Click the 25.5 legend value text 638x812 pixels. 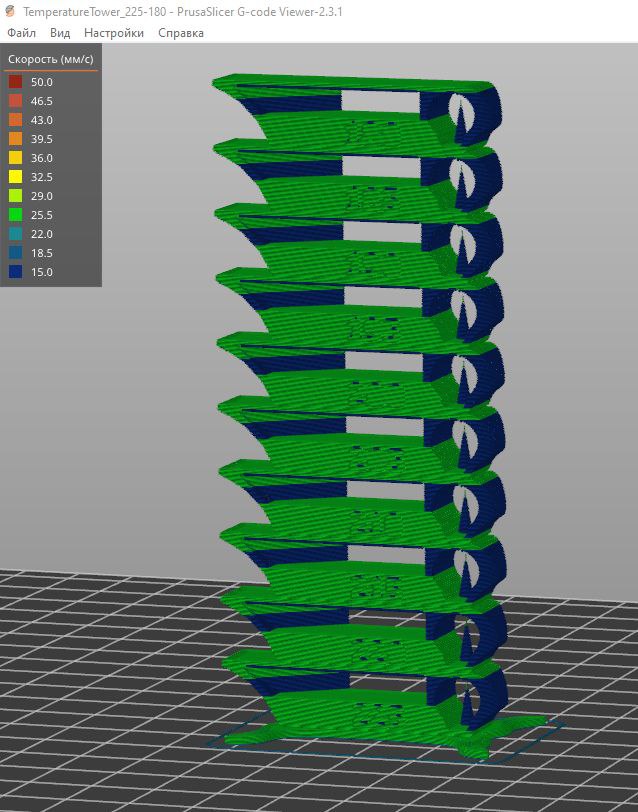click(41, 215)
